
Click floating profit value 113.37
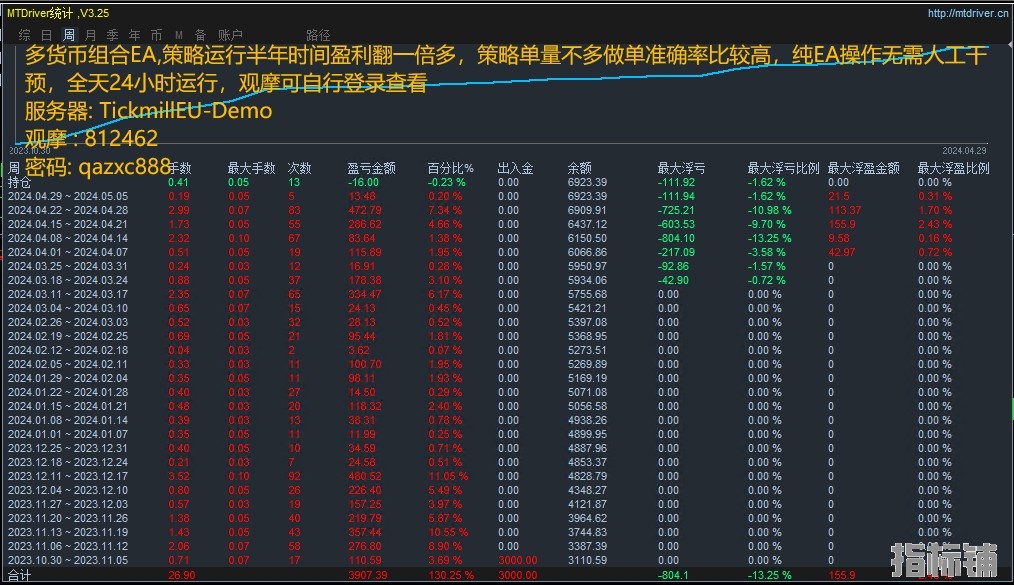point(845,210)
